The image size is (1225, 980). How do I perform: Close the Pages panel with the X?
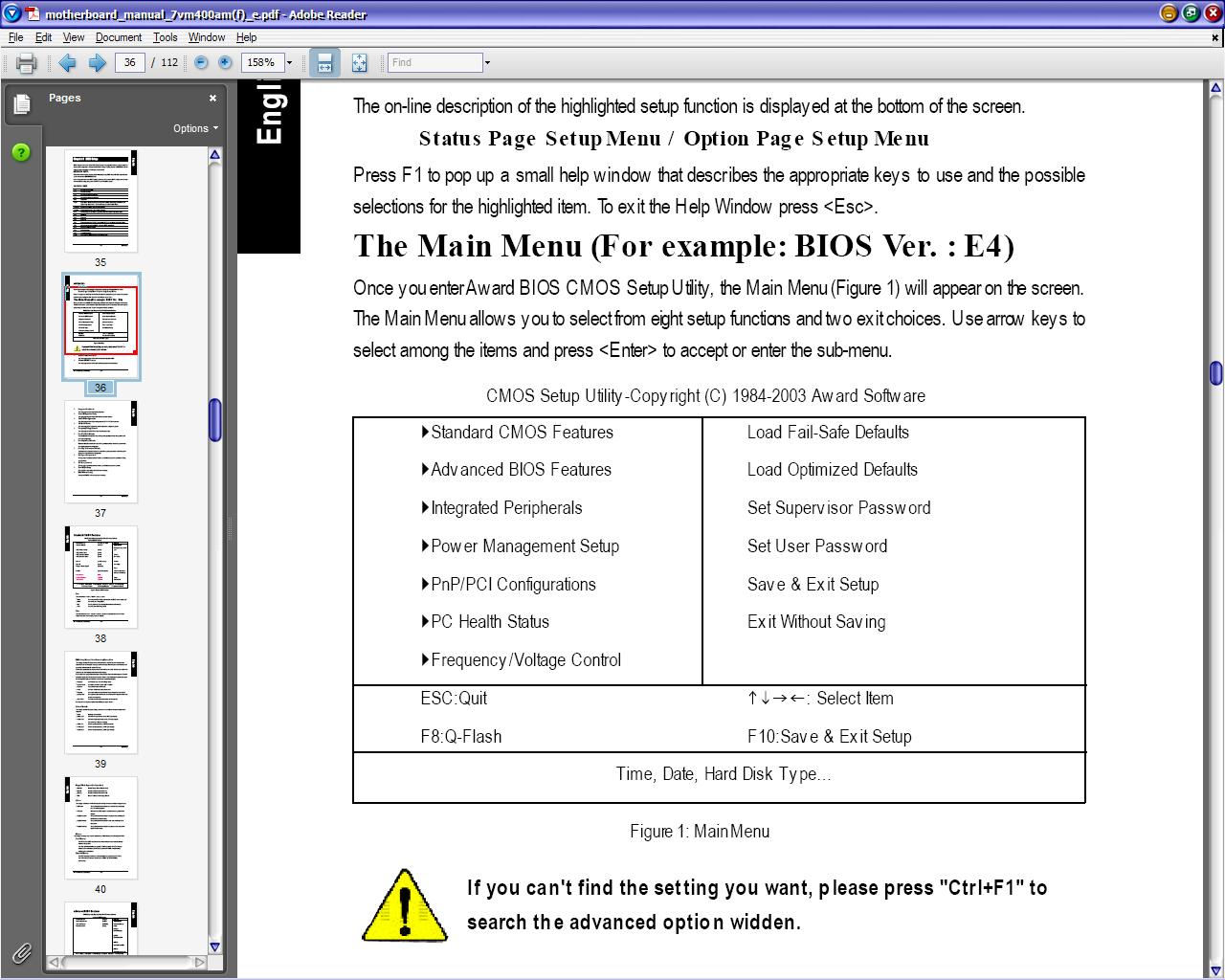(x=212, y=98)
